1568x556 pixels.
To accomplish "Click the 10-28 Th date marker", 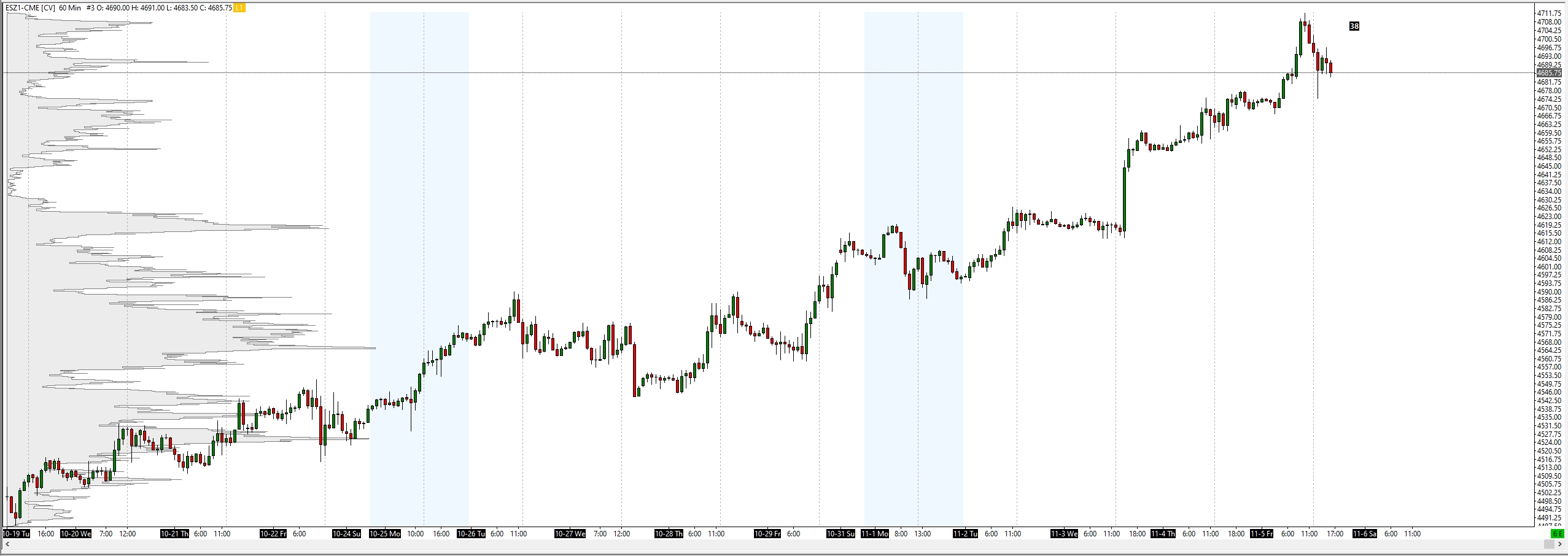I will [x=669, y=534].
